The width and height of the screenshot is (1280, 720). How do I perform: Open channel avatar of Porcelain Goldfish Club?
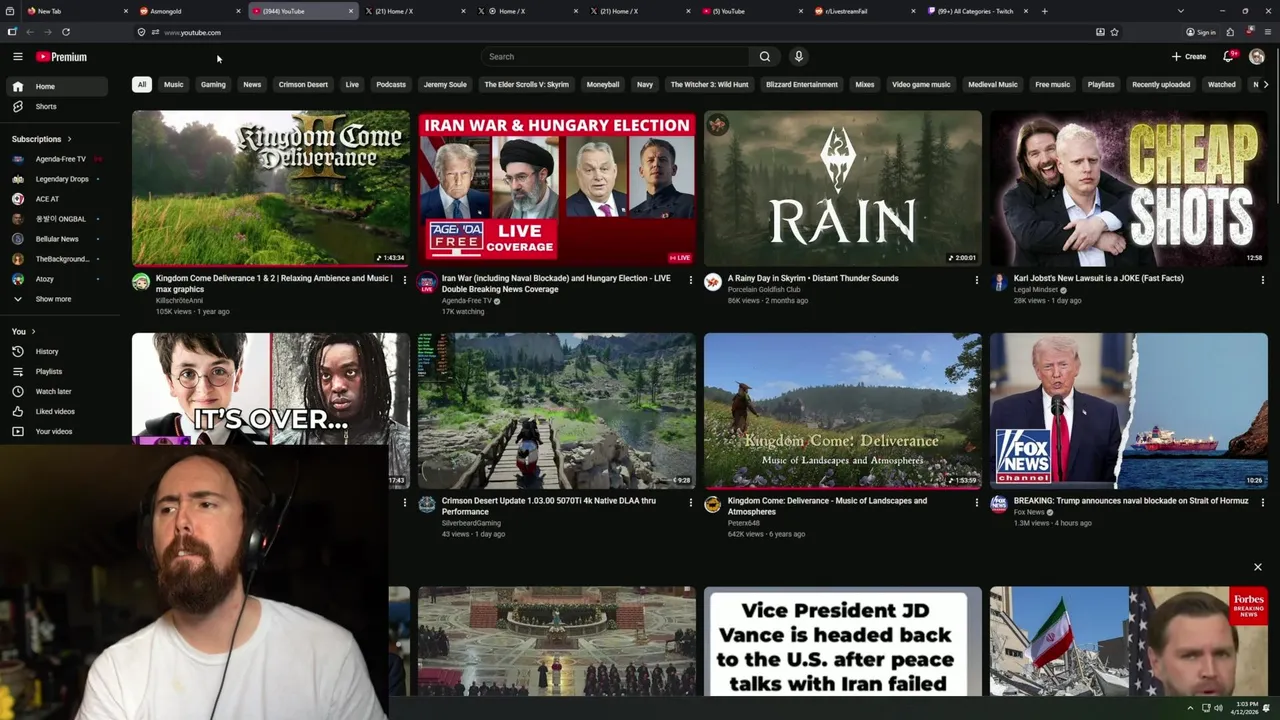pos(712,283)
